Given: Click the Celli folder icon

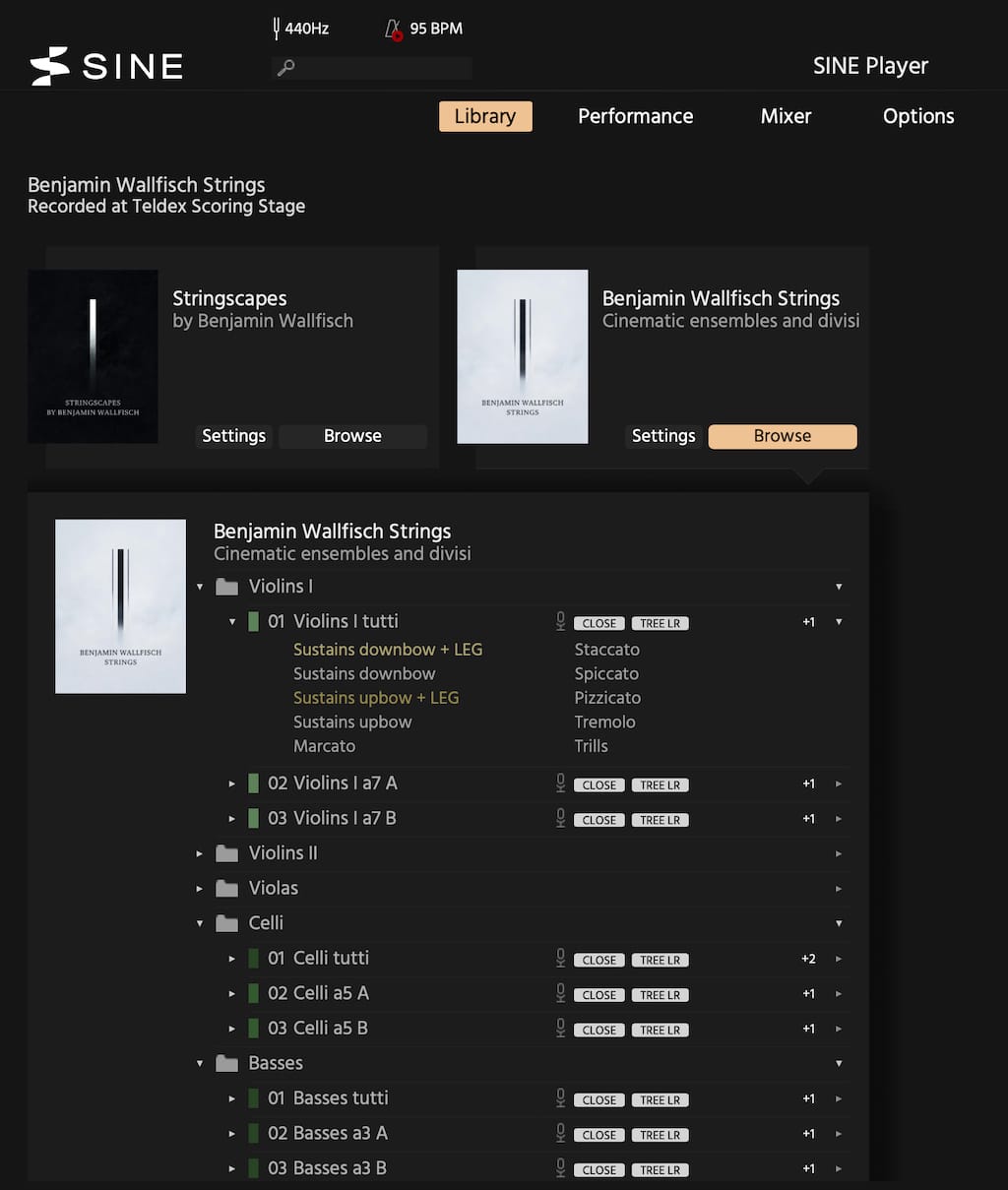Looking at the screenshot, I should [227, 923].
